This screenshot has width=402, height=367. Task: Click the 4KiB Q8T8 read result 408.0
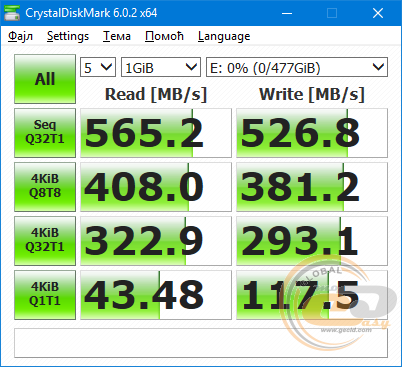coord(156,187)
